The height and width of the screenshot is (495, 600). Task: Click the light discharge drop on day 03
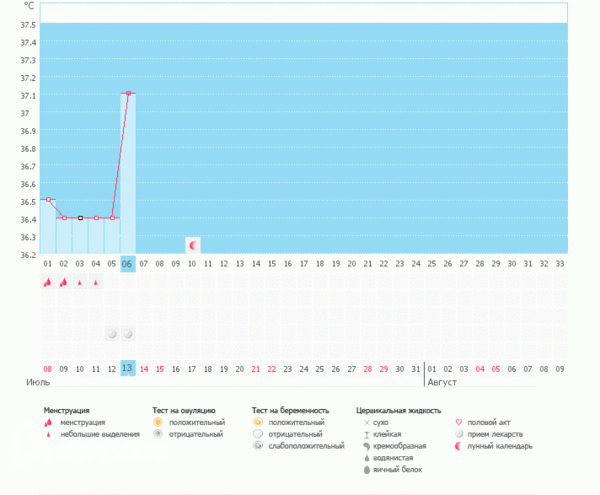(x=79, y=283)
